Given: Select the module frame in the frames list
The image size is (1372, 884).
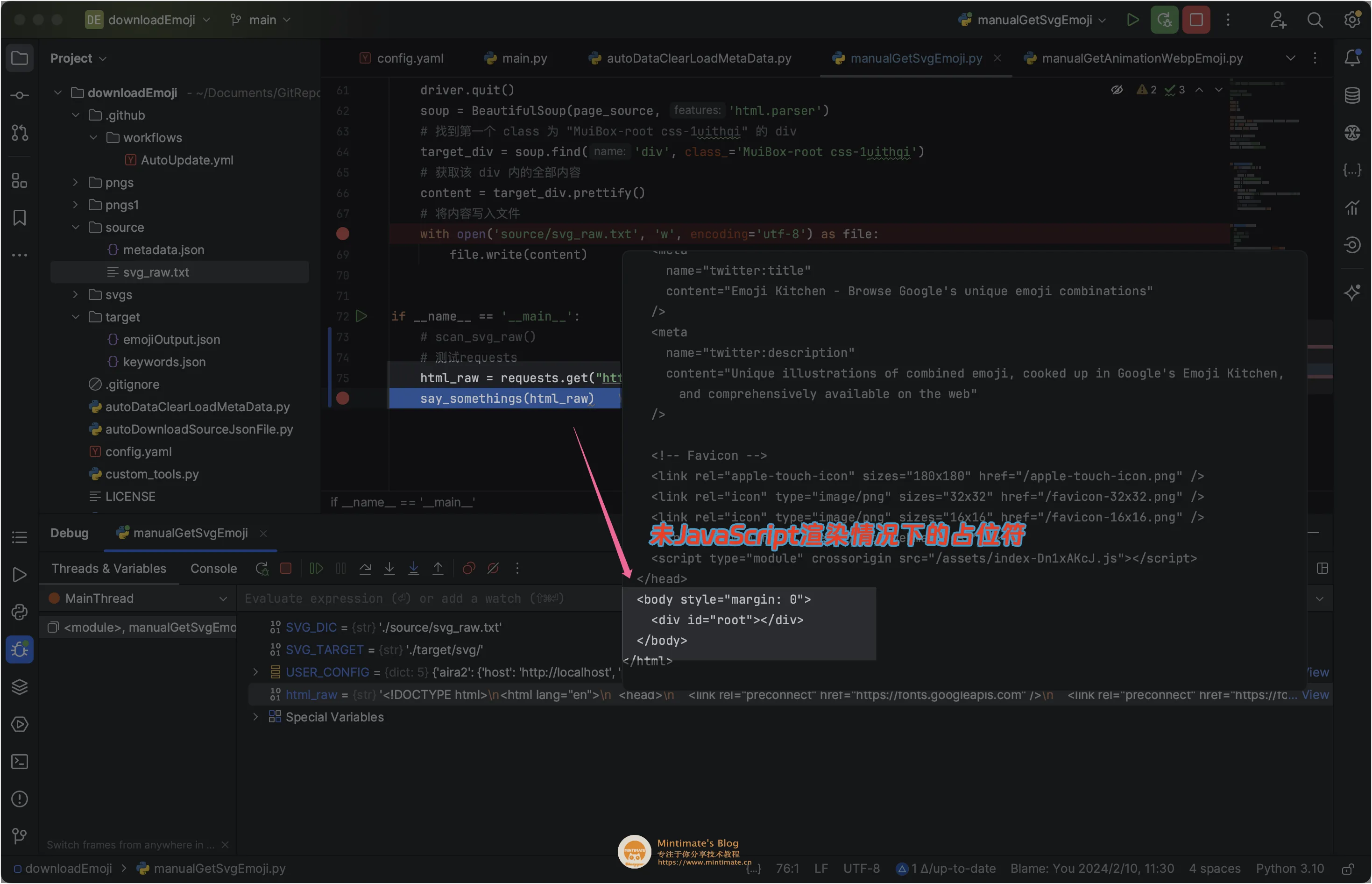Looking at the screenshot, I should (139, 627).
